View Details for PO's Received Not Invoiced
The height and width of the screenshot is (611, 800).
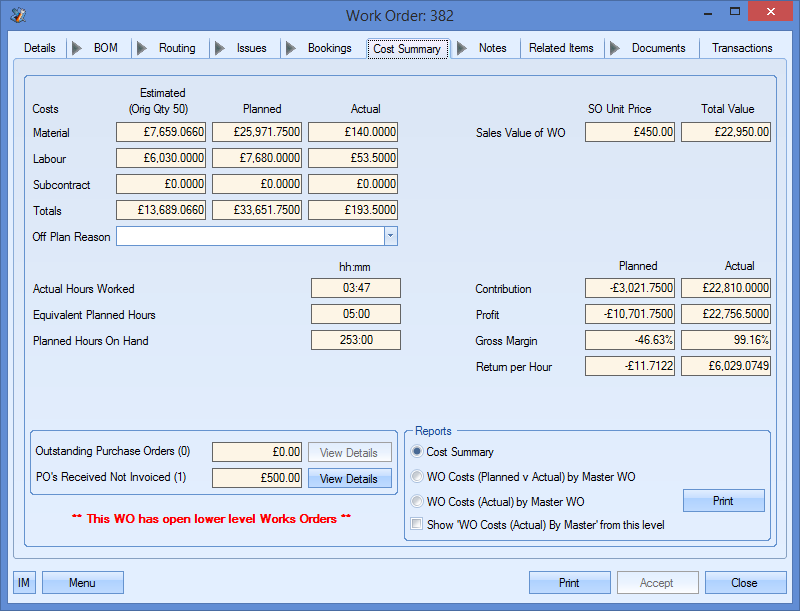348,479
